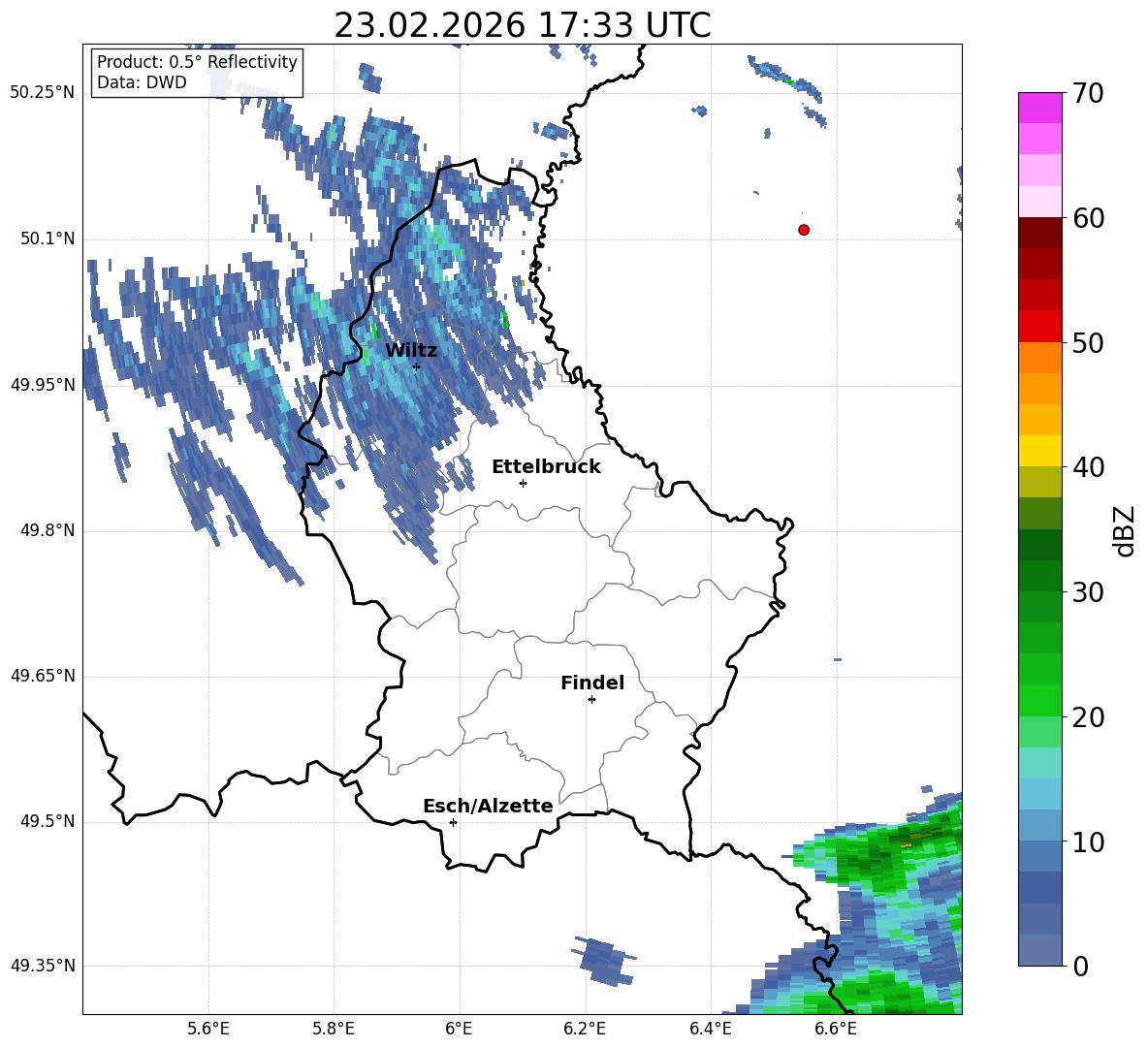The image size is (1148, 1048).
Task: Click the title 23.02.2026 17:33 UTC
Action: 523,25
